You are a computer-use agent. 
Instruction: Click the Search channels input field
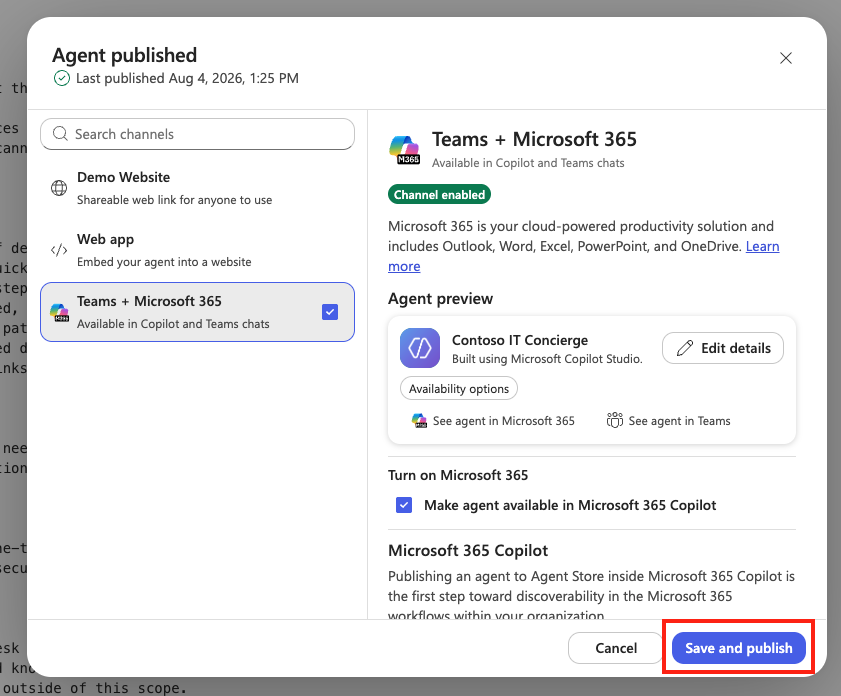click(197, 134)
